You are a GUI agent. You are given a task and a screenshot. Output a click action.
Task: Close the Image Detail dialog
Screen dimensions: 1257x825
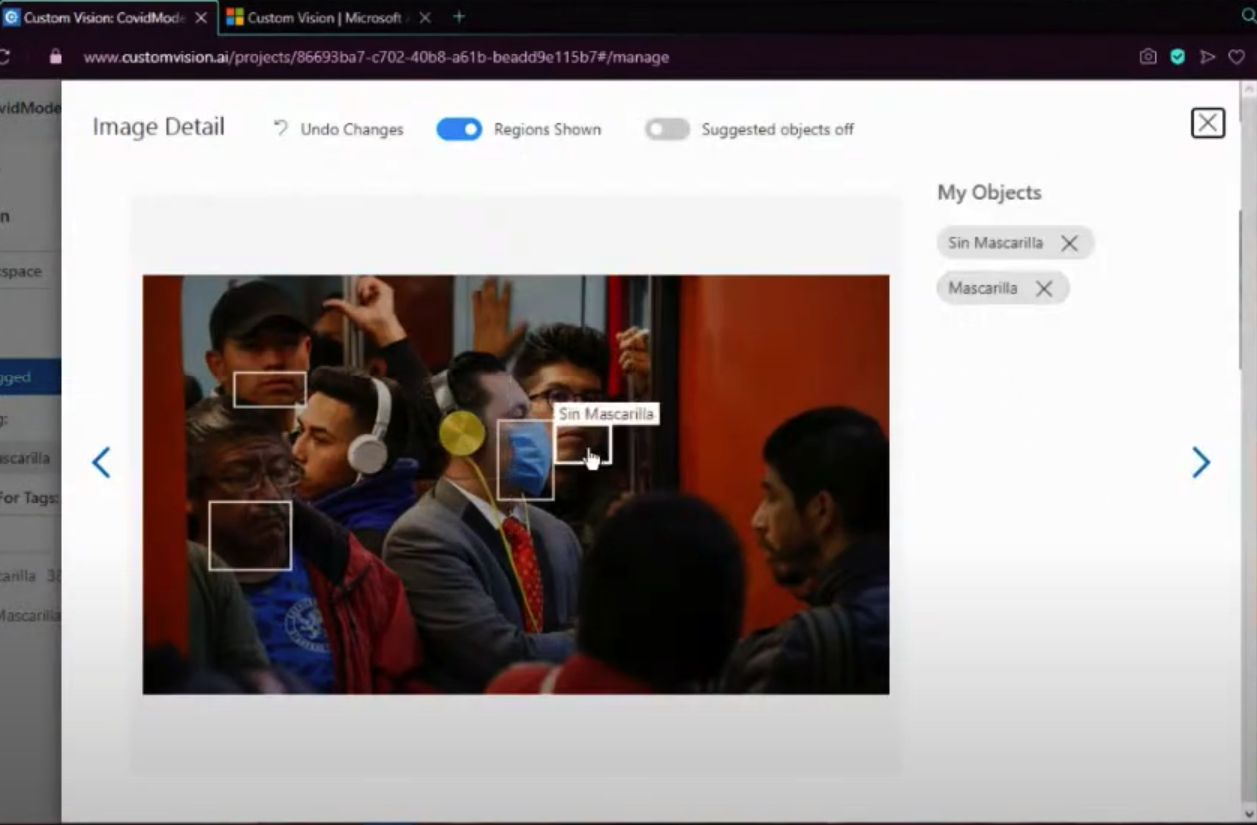tap(1207, 123)
